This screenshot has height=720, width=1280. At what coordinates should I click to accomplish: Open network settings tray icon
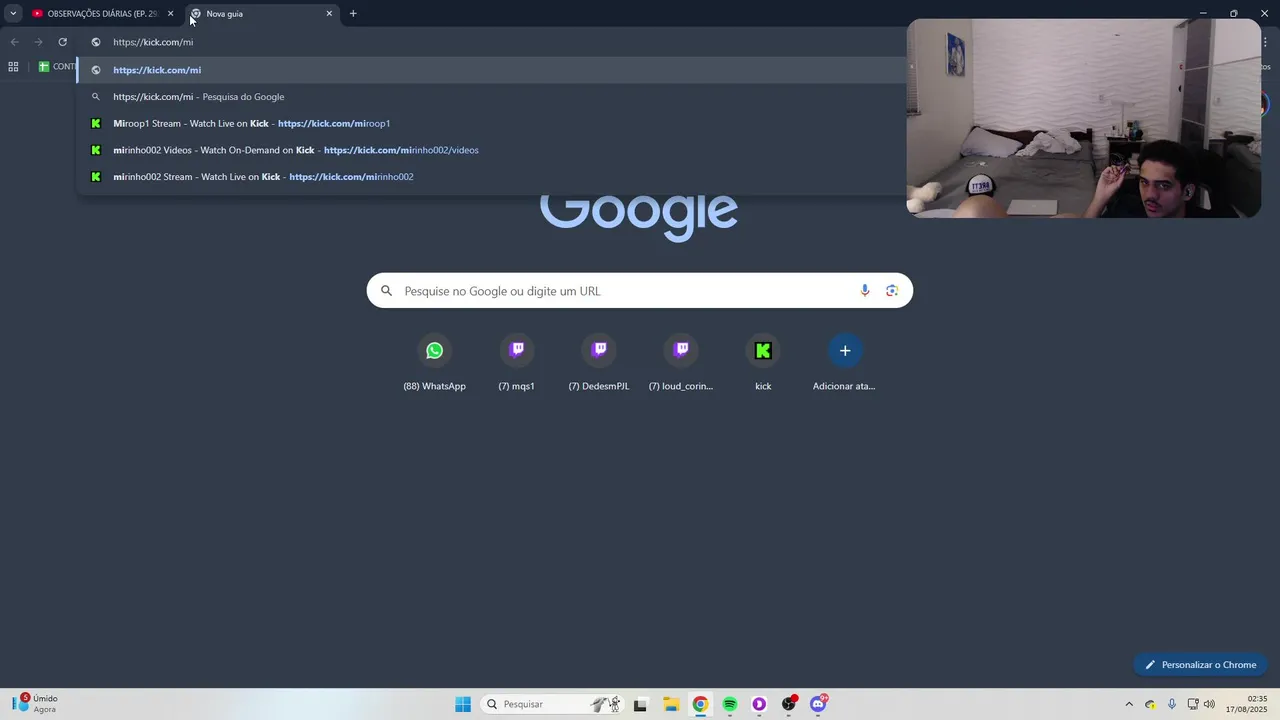coord(1193,704)
